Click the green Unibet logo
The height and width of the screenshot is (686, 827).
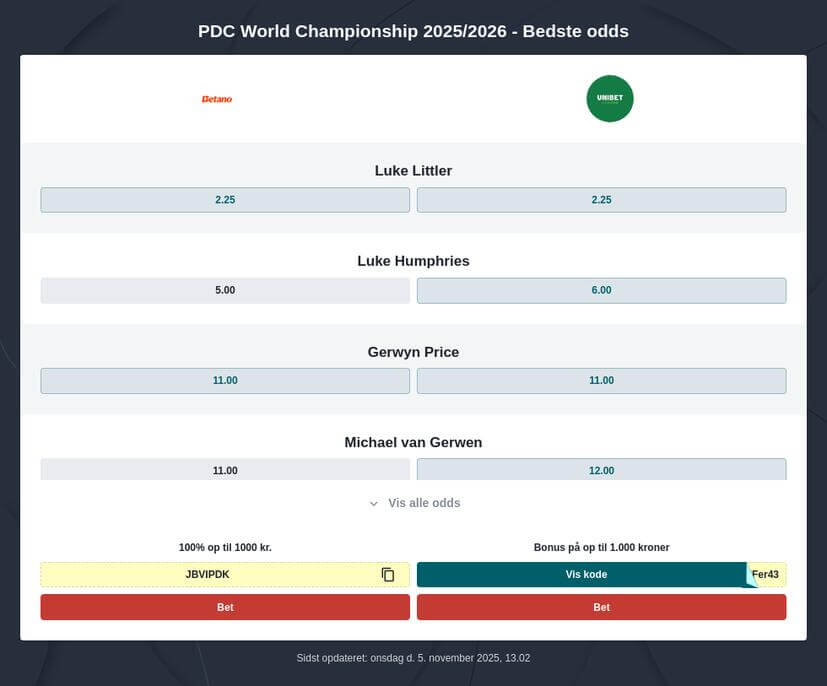pos(609,98)
